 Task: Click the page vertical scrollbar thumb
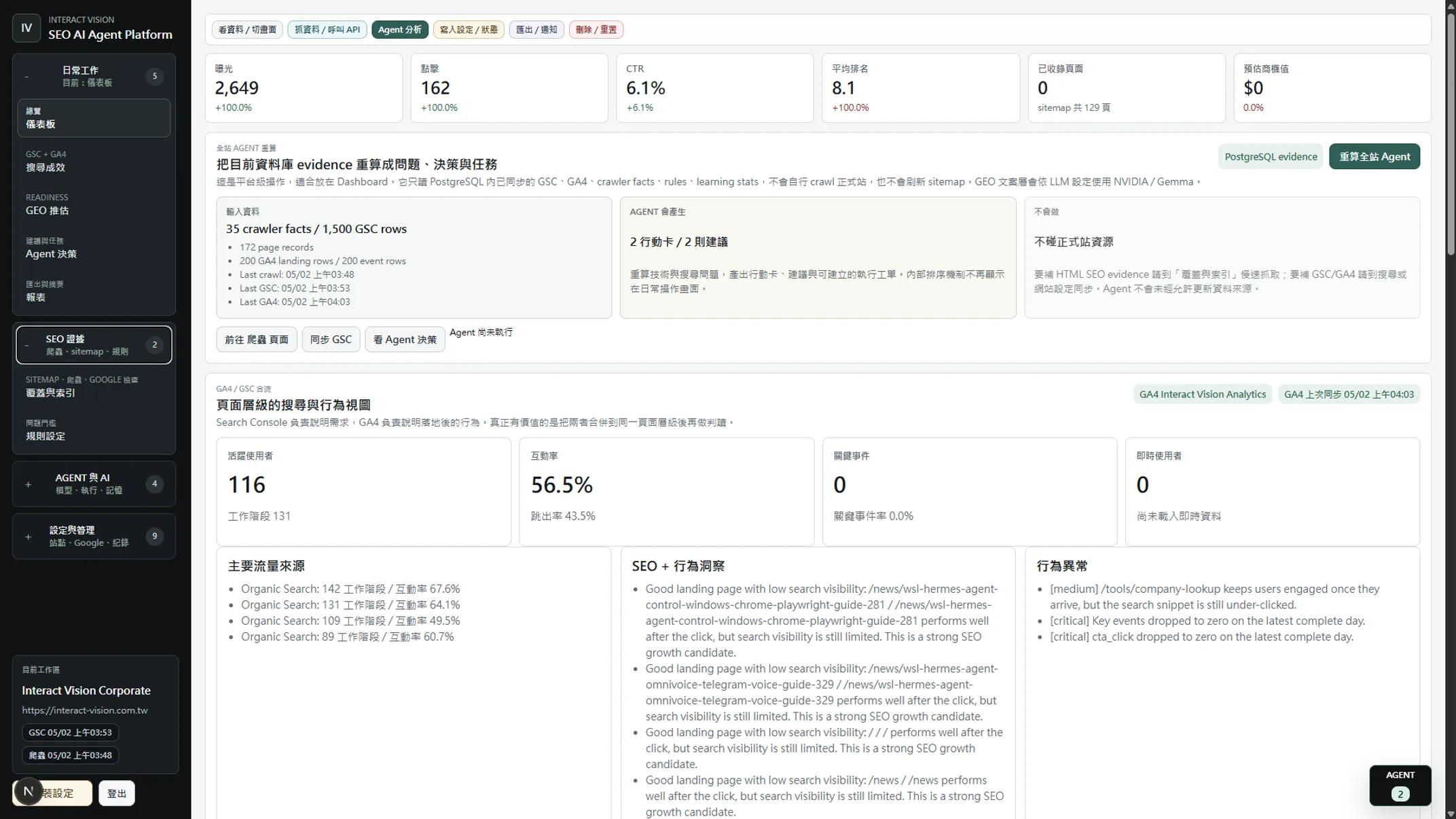[x=1451, y=134]
